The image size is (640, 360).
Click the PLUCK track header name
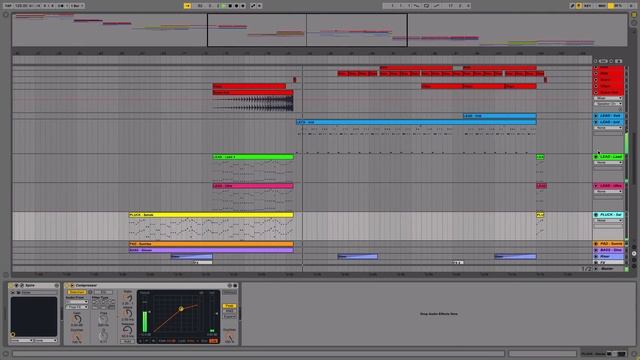[x=611, y=215]
